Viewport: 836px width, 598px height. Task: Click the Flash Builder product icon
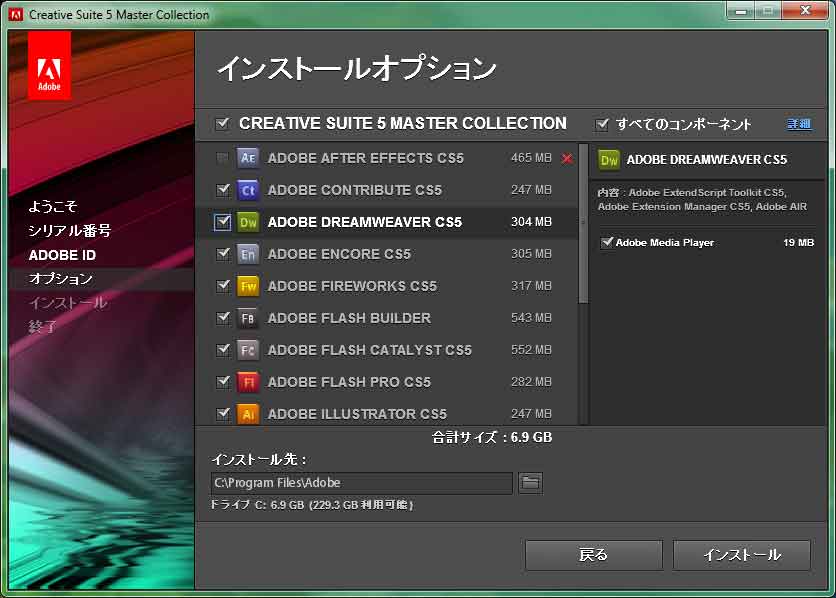coord(248,318)
